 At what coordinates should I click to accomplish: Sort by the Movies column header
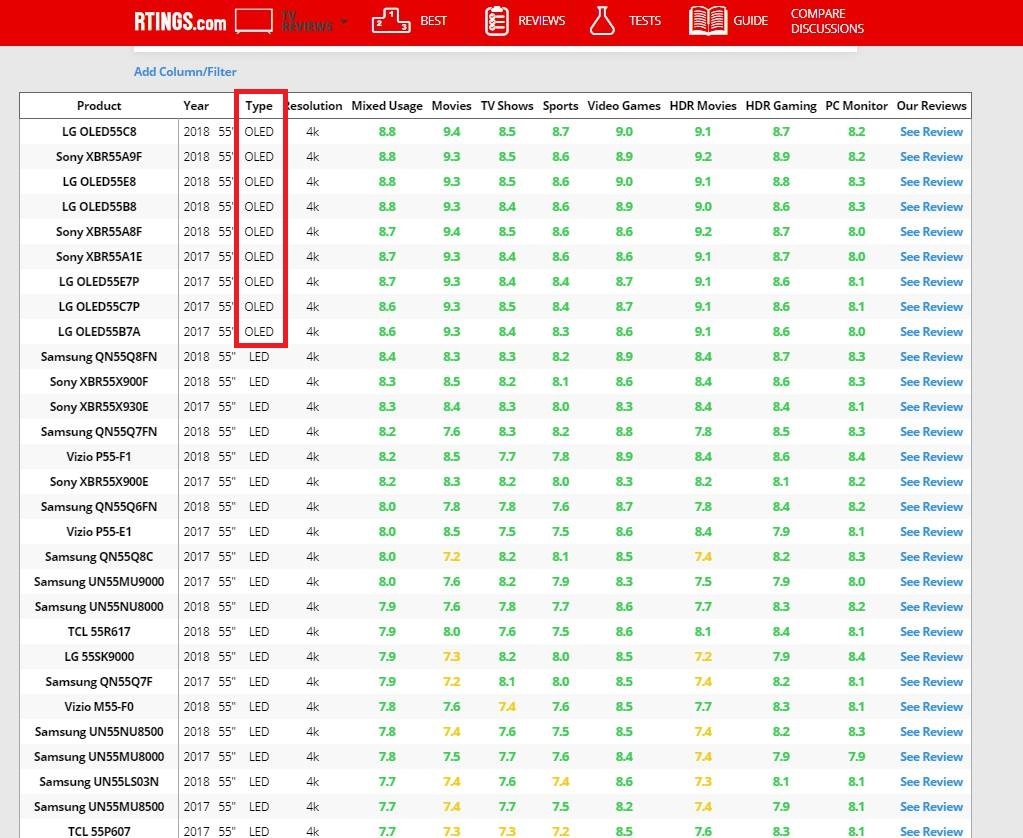tap(451, 106)
